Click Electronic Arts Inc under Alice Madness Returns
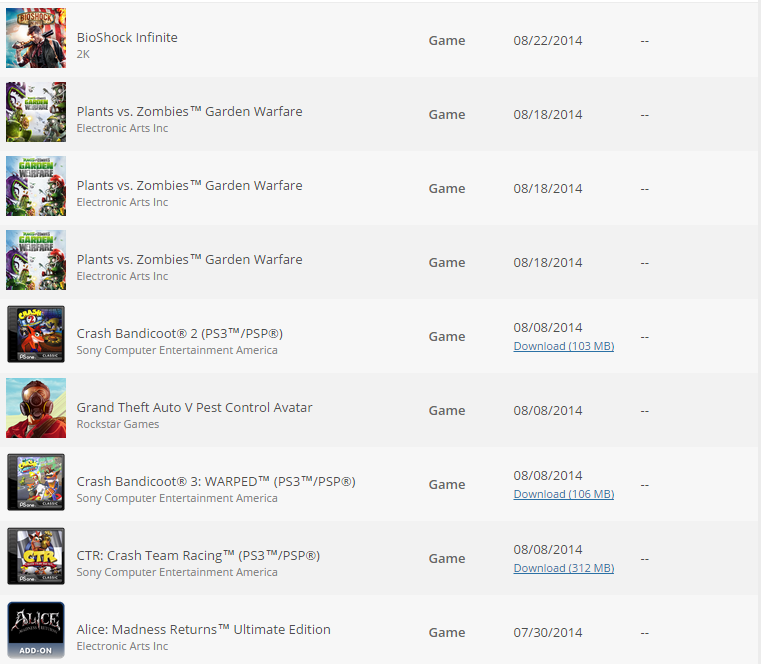The width and height of the screenshot is (761, 664). point(122,646)
